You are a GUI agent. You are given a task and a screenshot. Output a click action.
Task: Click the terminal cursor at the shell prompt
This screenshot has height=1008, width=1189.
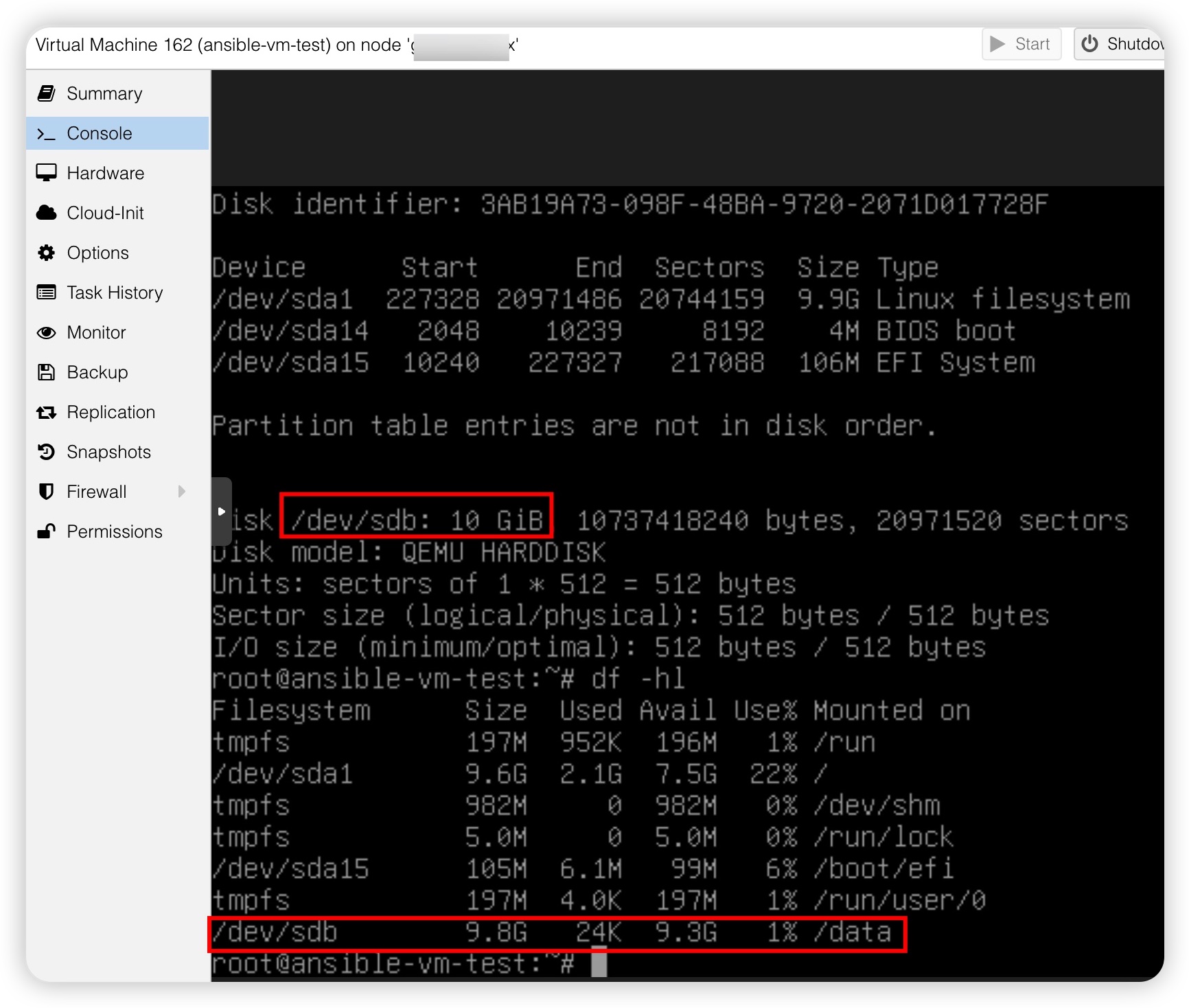599,962
